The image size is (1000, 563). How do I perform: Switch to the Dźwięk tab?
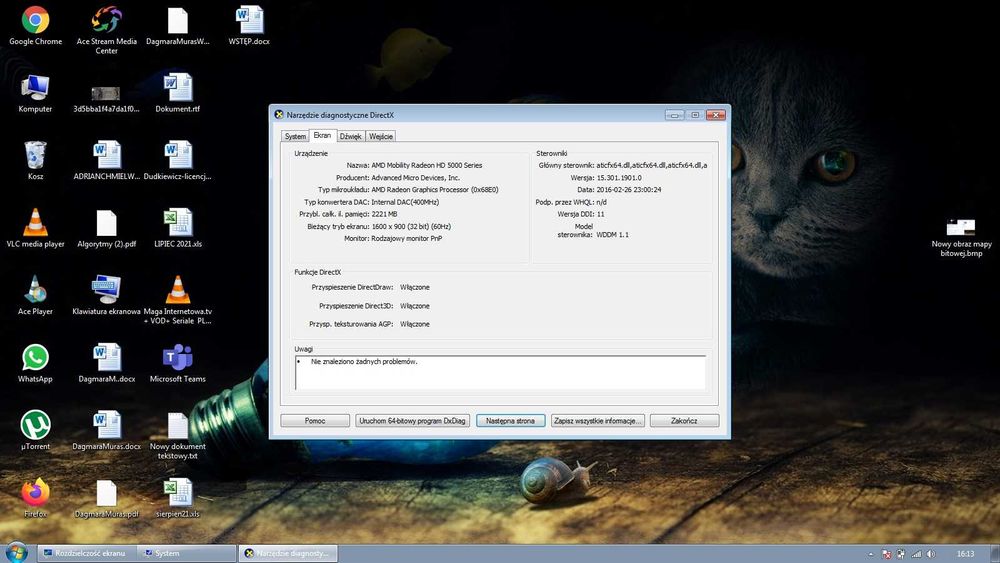[350, 136]
